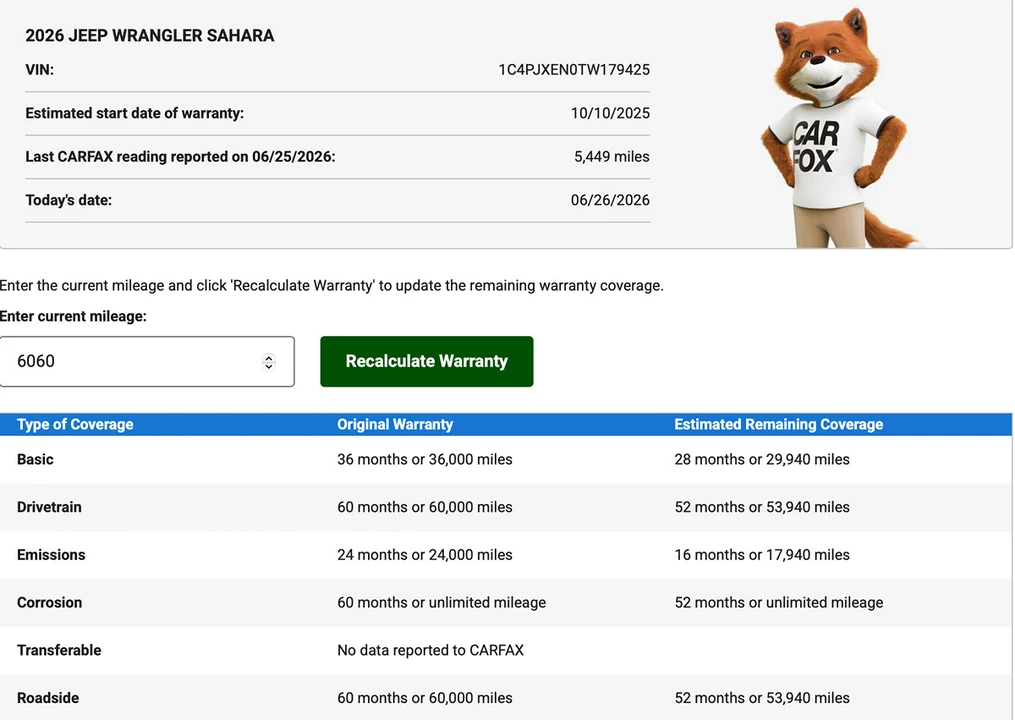Click the Corrosion coverage row label
Viewport: 1015px width, 720px height.
click(49, 603)
